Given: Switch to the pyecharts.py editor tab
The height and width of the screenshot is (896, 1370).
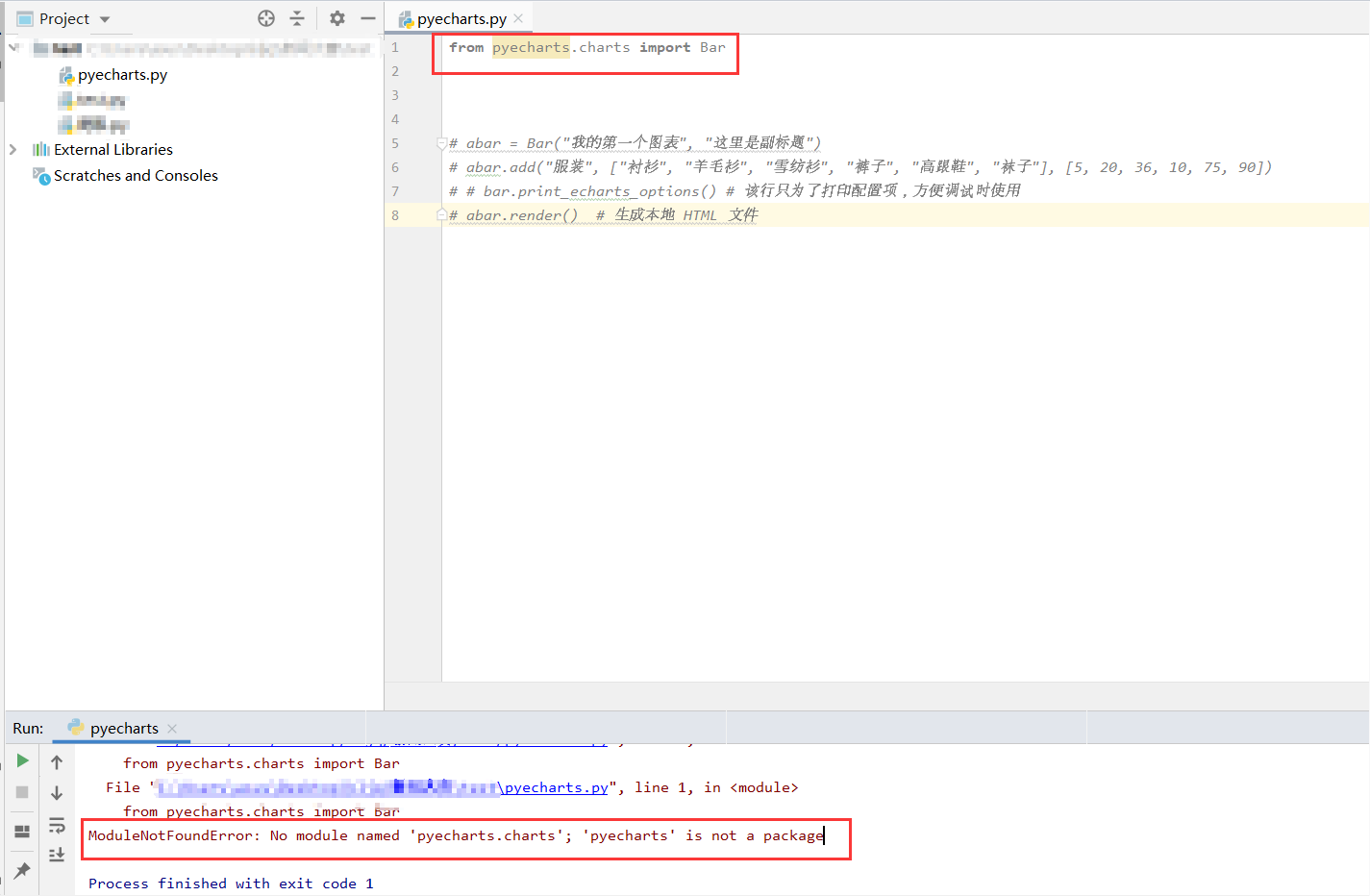Looking at the screenshot, I should [x=459, y=17].
